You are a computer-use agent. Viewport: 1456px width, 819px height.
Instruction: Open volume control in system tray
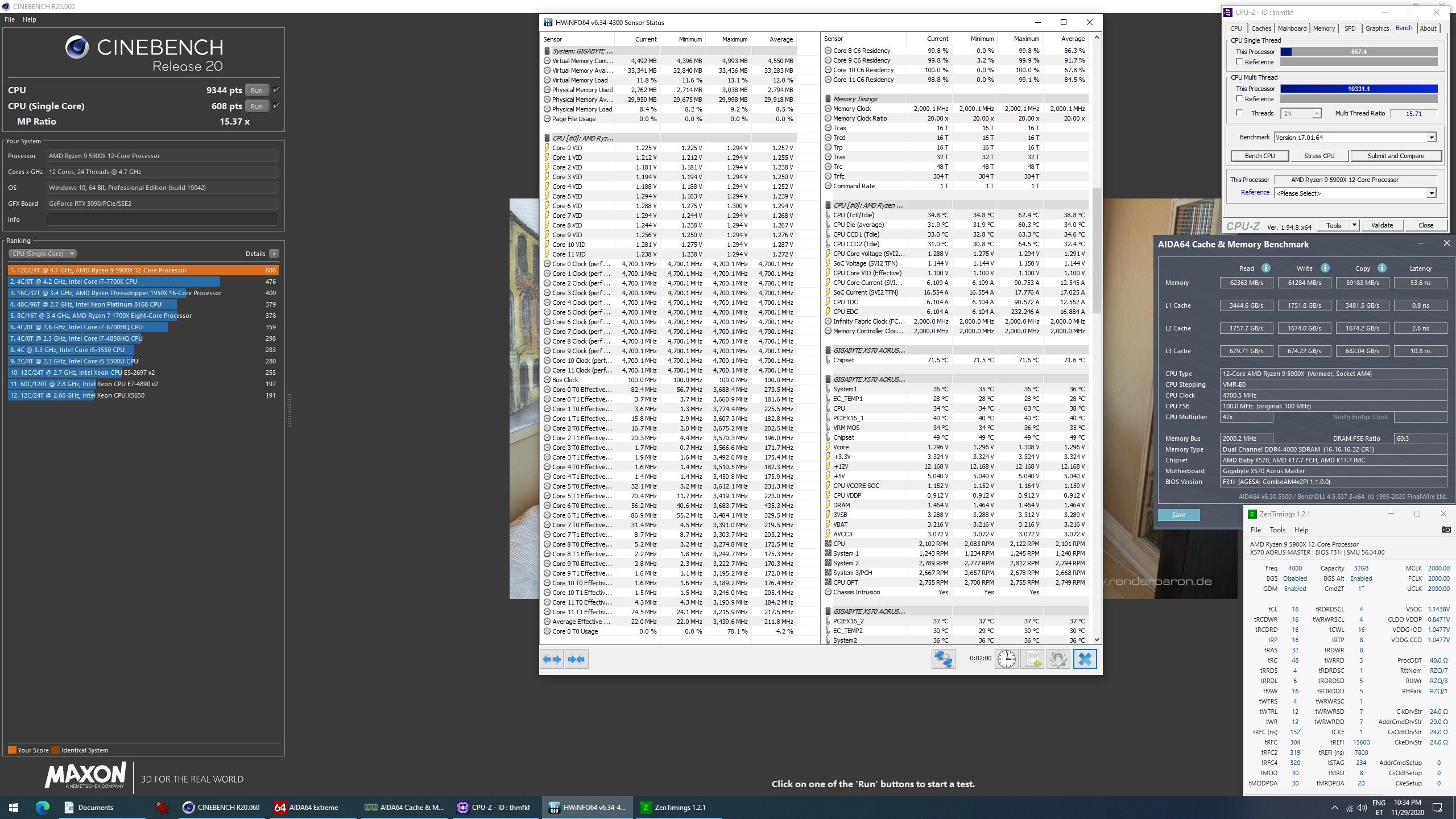[1362, 808]
